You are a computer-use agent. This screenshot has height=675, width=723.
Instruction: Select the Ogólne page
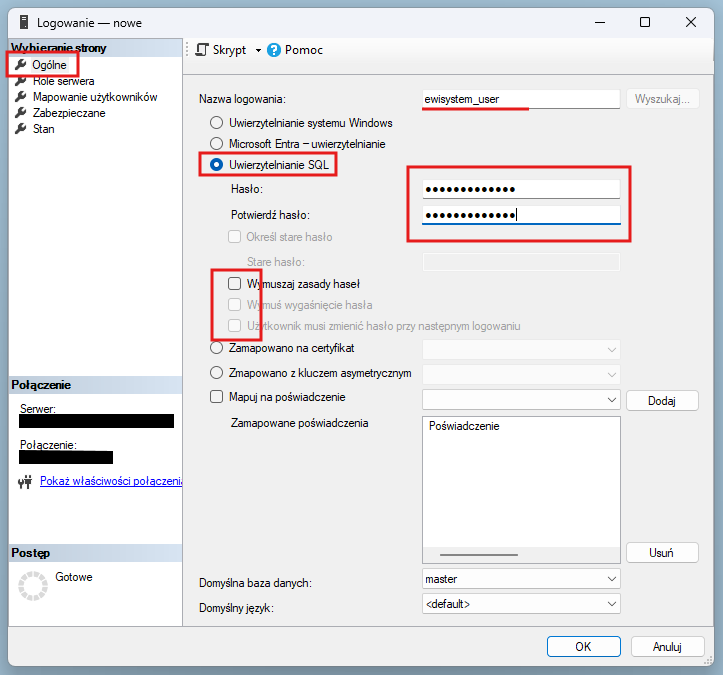click(x=49, y=65)
